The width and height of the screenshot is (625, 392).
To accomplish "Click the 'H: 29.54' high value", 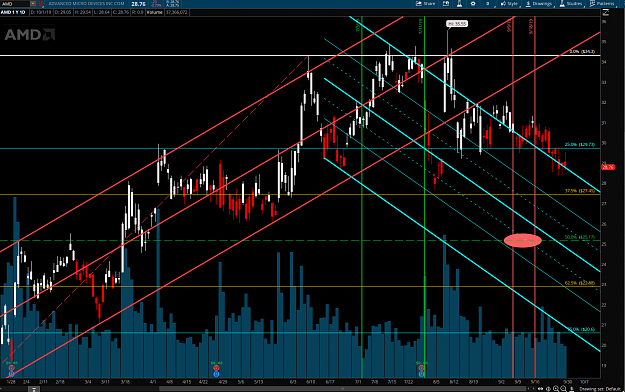I will [x=83, y=12].
